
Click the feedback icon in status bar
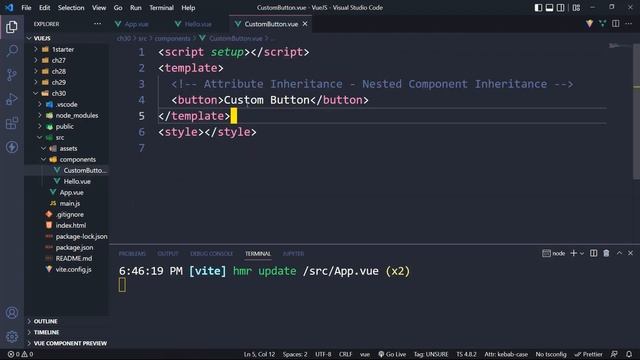point(614,354)
